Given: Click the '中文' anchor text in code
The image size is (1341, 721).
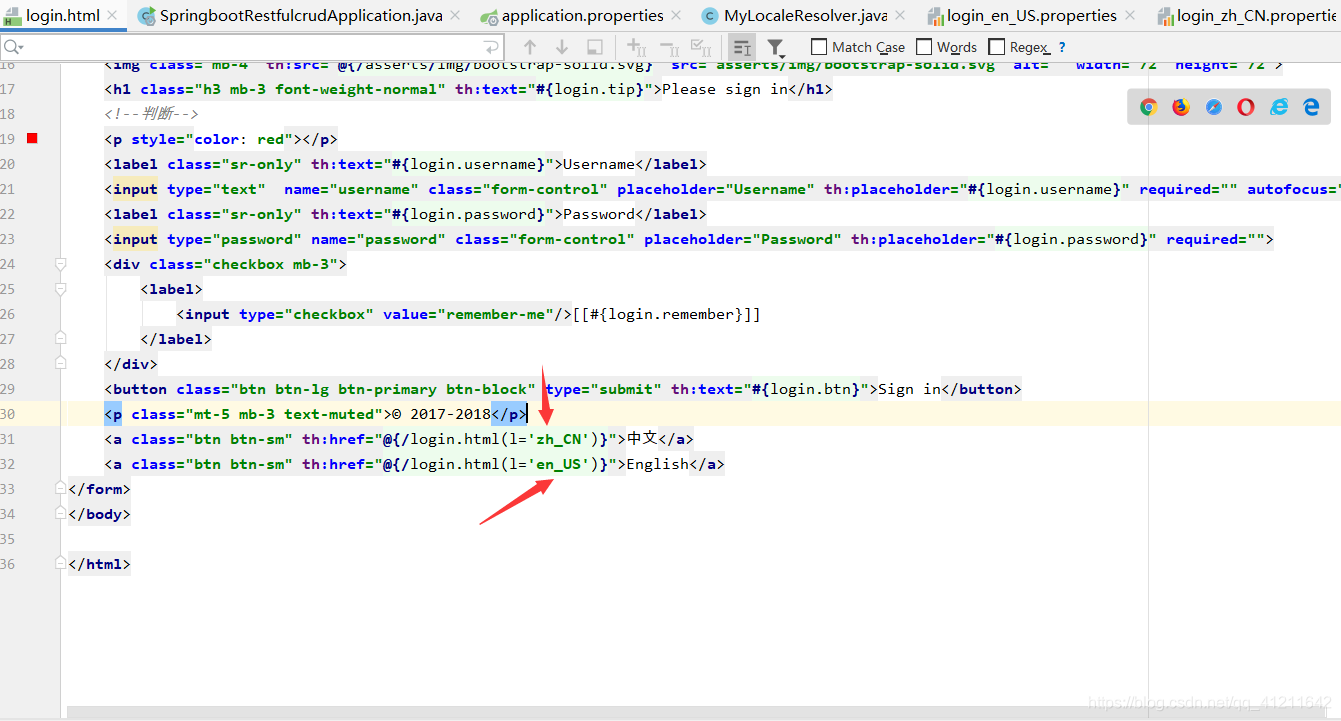Looking at the screenshot, I should (642, 439).
